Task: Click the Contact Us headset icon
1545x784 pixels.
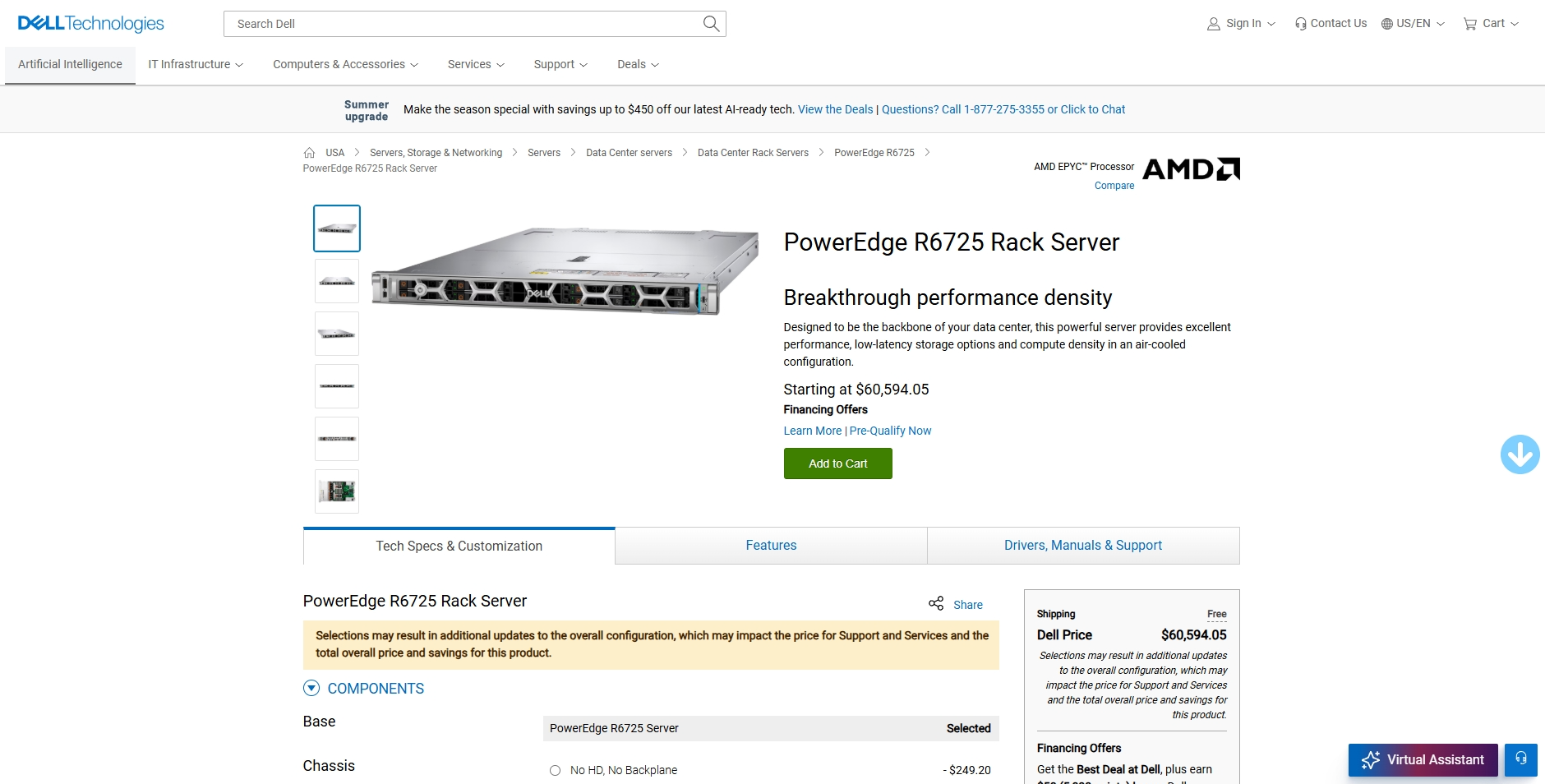Action: 1300,24
